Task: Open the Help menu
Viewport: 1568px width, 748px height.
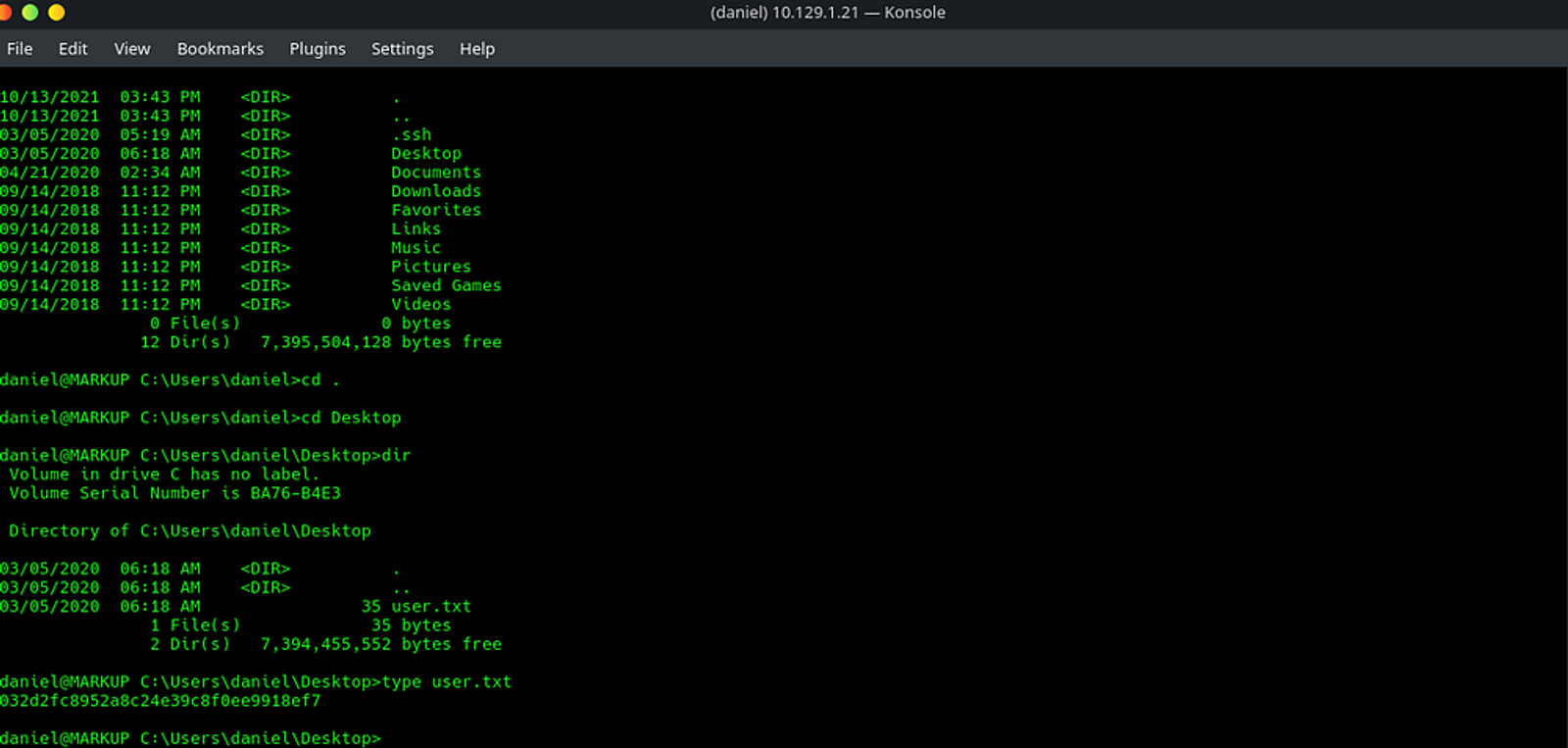Action: (x=477, y=49)
